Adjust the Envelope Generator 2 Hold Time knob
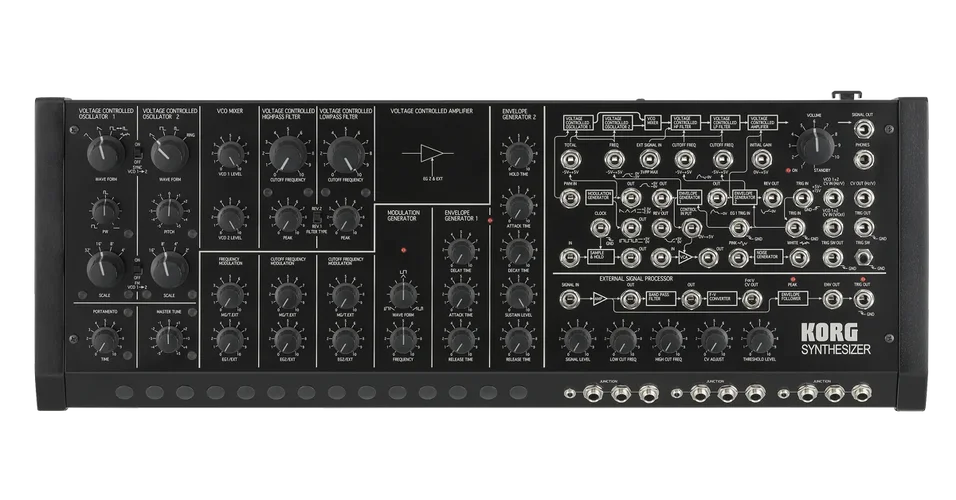Viewport: 956px width, 500px height. point(518,155)
